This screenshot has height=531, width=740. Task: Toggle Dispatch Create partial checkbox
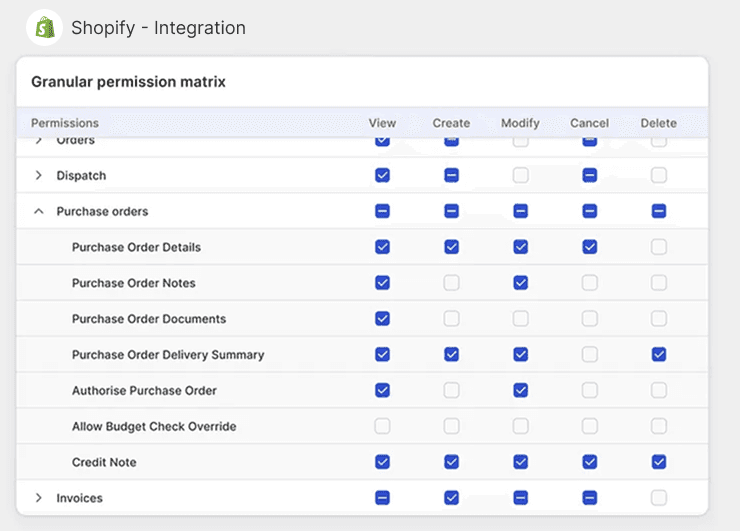[x=451, y=175]
